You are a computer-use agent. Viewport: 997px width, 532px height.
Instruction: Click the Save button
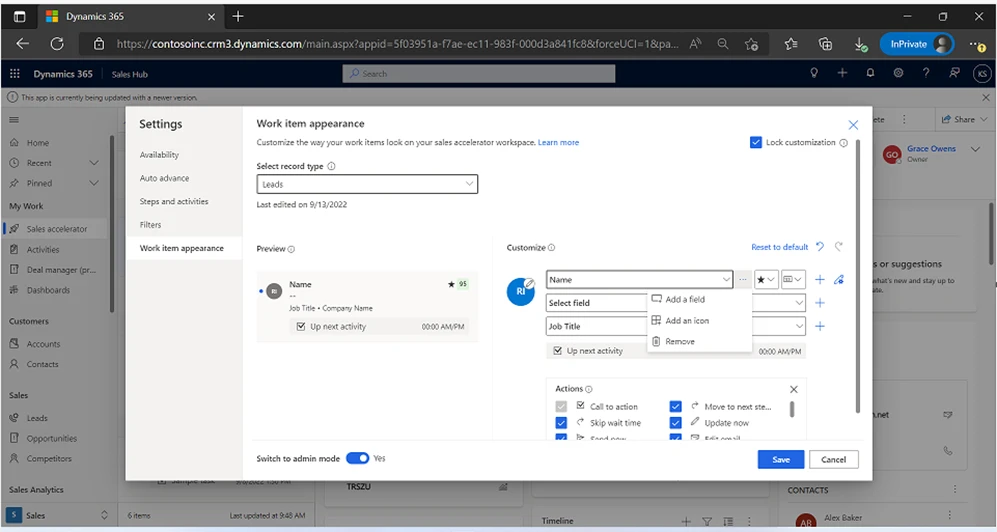(781, 460)
